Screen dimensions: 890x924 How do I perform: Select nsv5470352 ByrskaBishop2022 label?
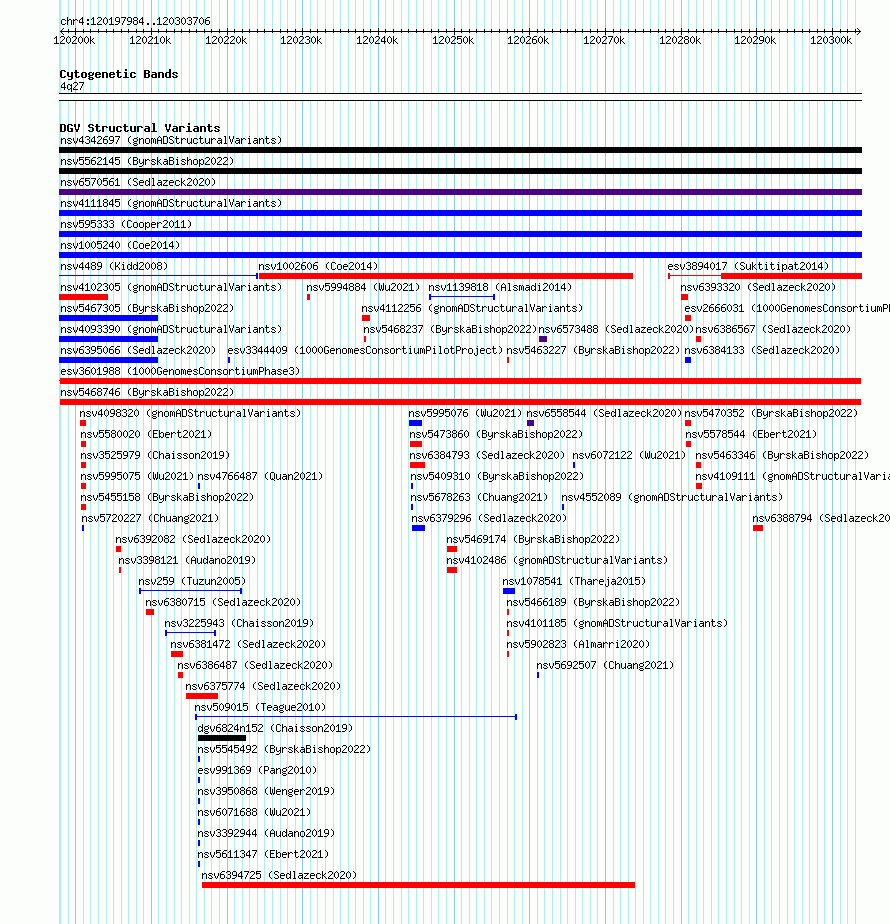click(771, 414)
